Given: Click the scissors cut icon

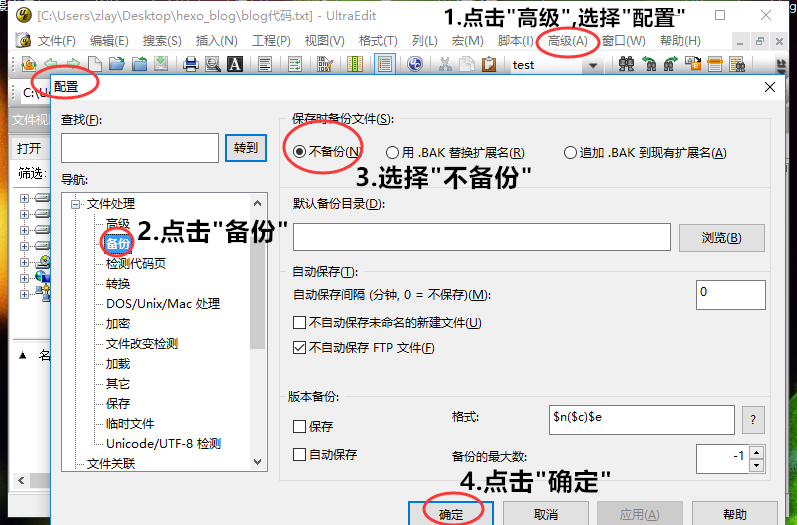Looking at the screenshot, I should tap(445, 64).
